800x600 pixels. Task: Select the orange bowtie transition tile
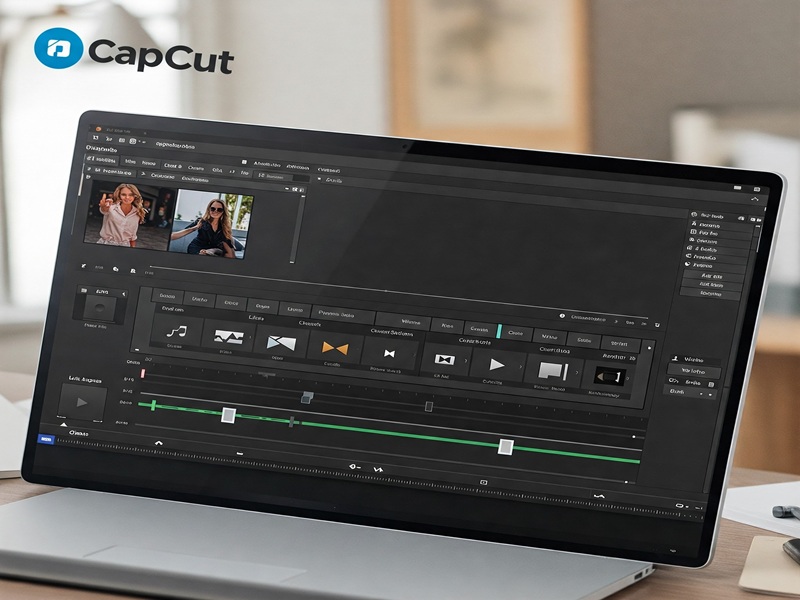(335, 348)
